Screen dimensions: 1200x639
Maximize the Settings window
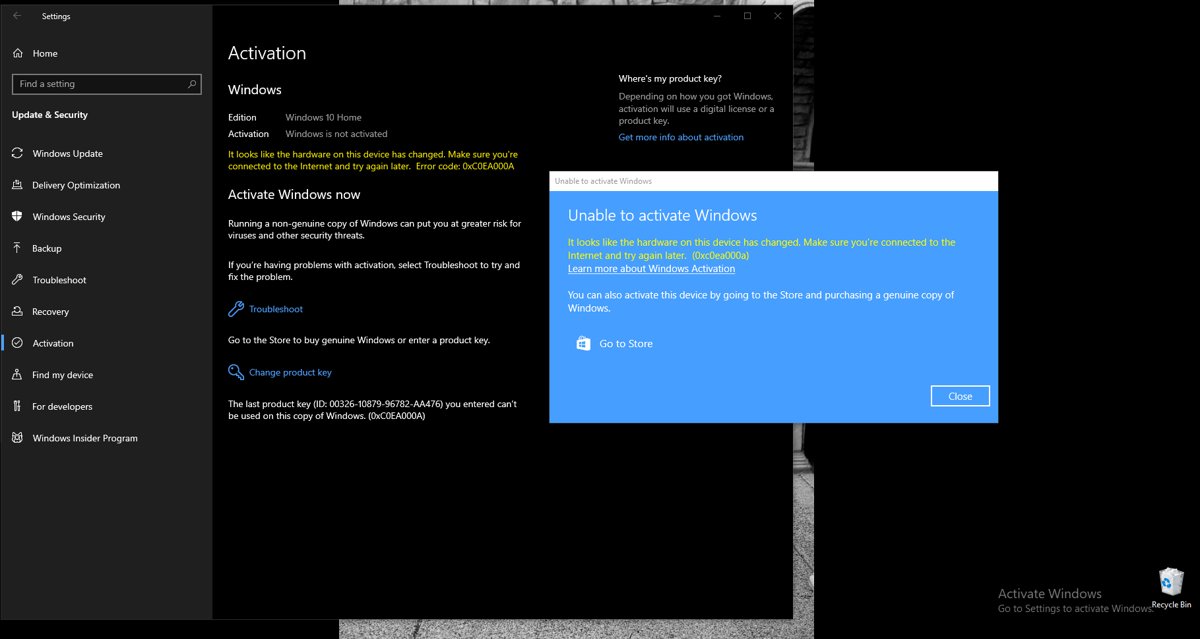pos(747,16)
